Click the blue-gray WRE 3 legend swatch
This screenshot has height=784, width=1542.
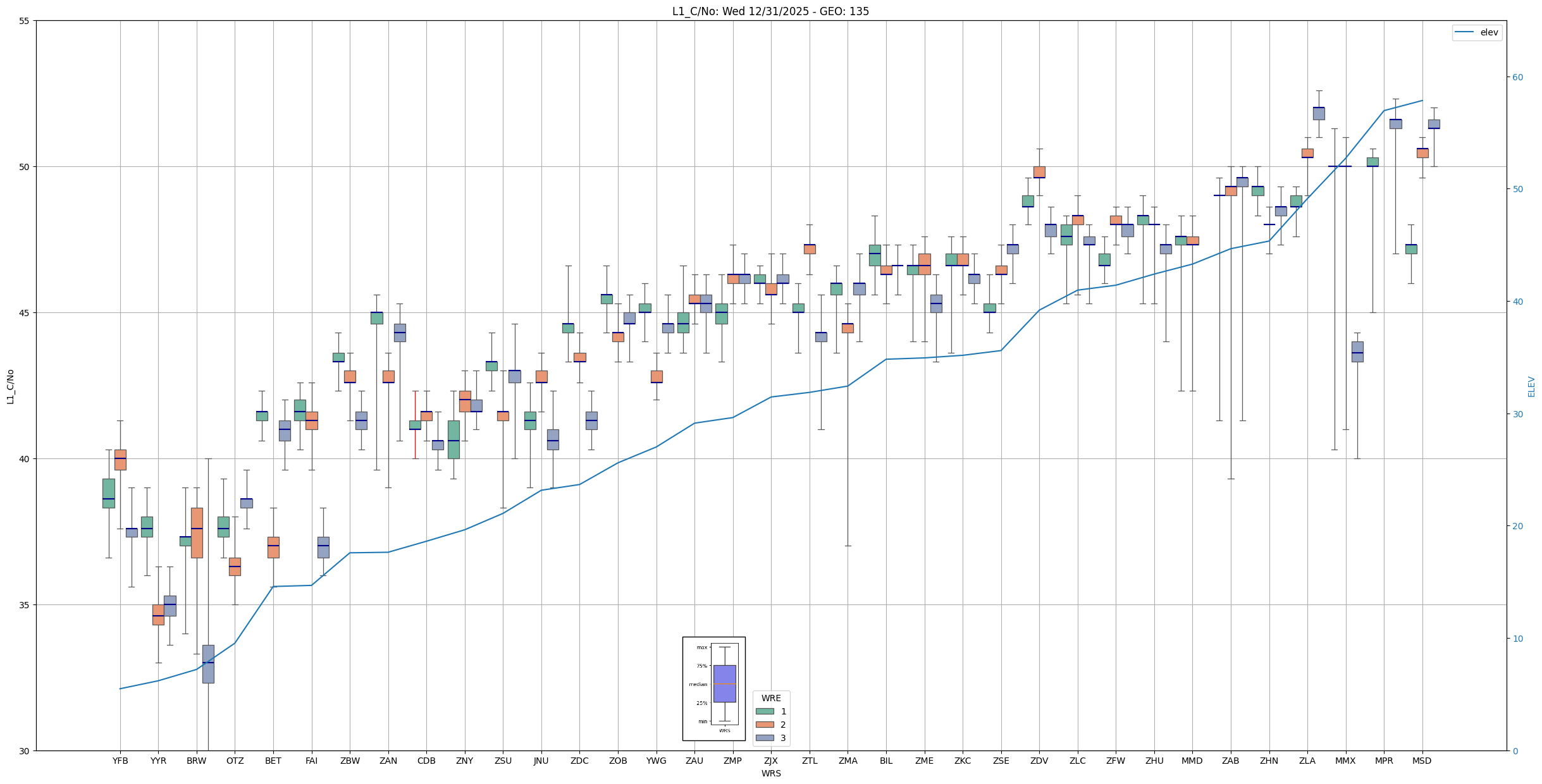click(765, 738)
